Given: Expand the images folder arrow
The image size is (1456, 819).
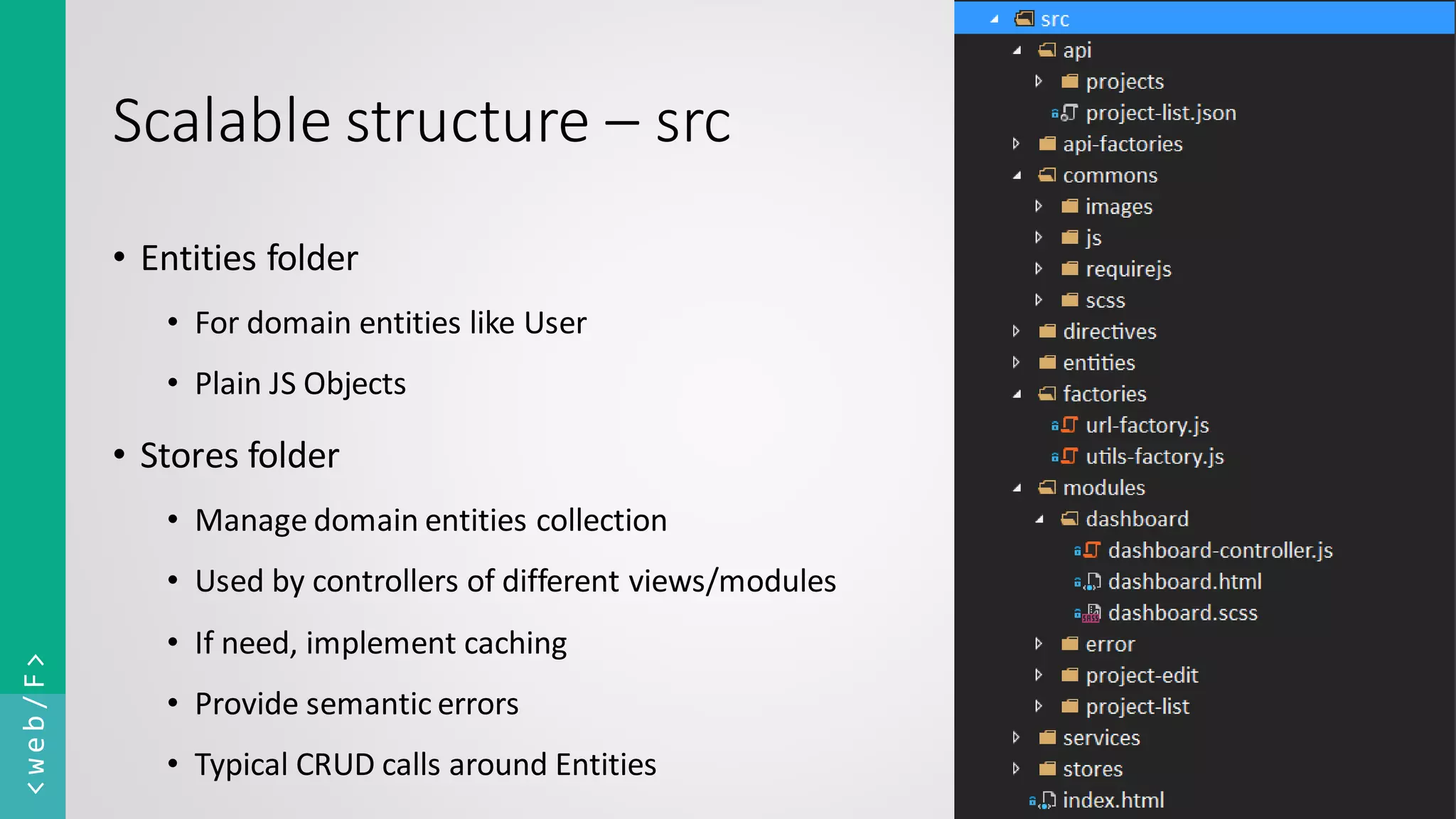Looking at the screenshot, I should (1039, 206).
